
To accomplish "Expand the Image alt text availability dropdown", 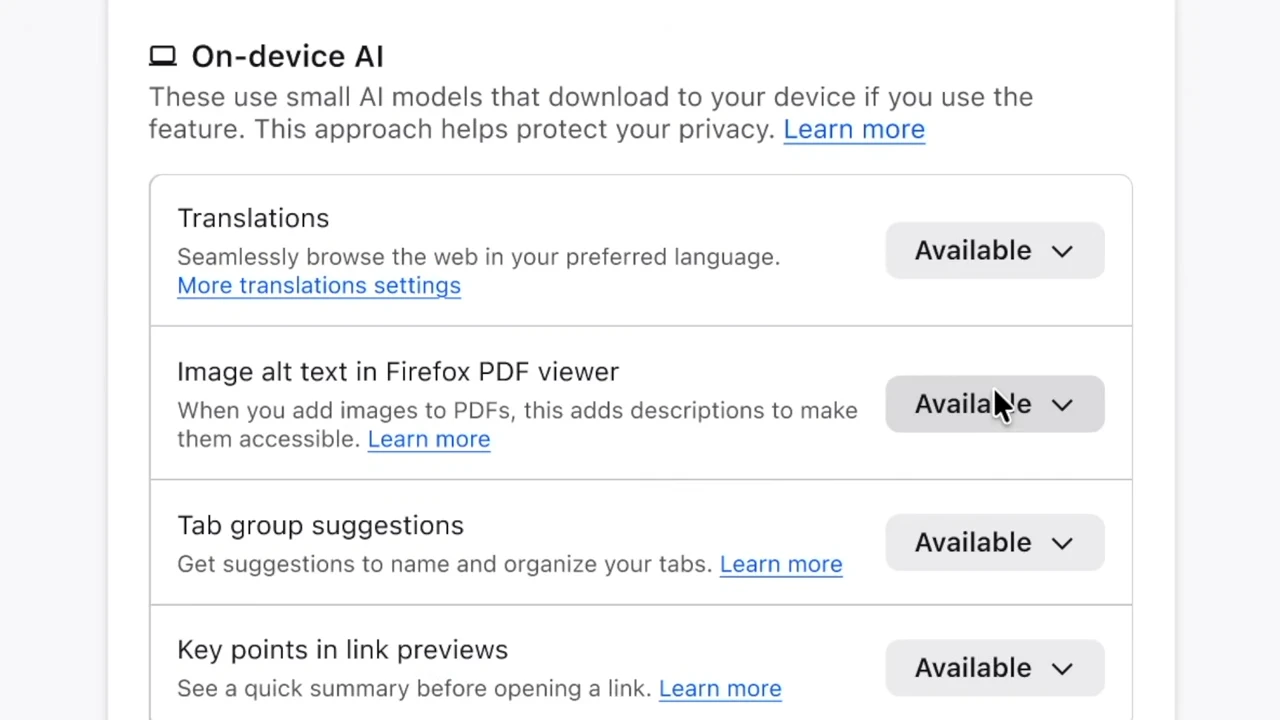I will coord(994,404).
